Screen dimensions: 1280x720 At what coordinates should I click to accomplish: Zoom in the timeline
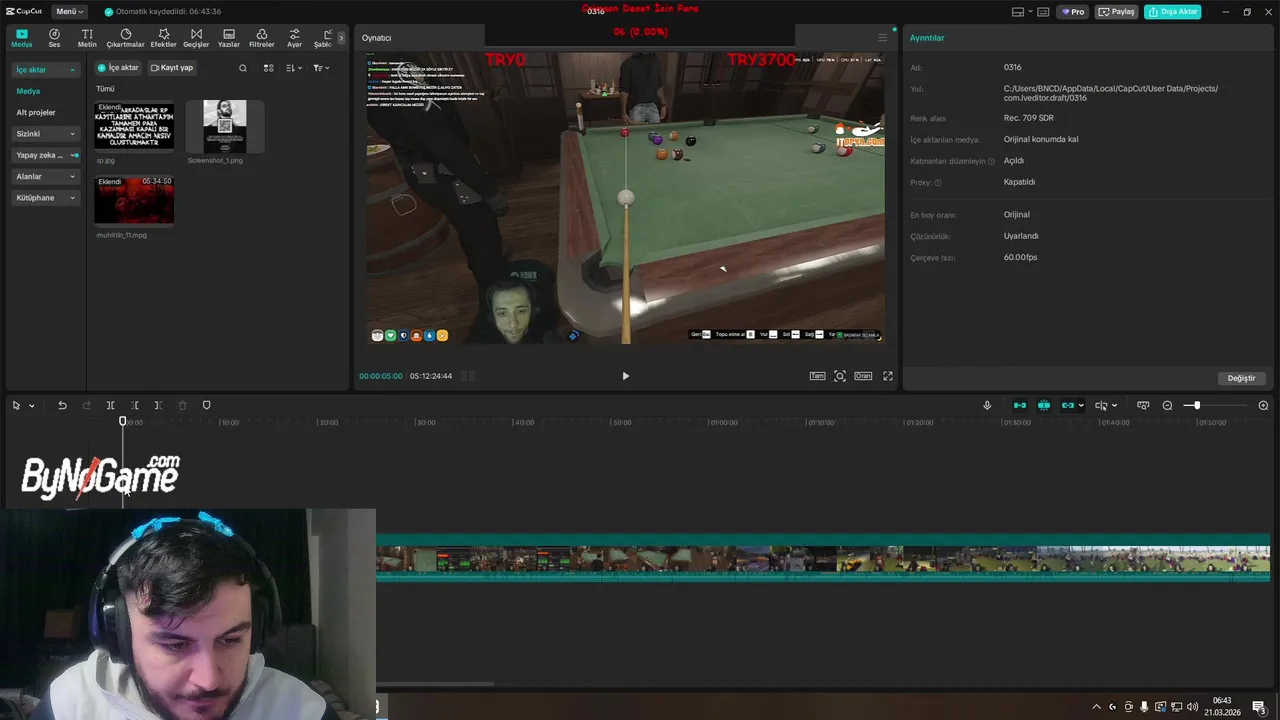[1263, 405]
